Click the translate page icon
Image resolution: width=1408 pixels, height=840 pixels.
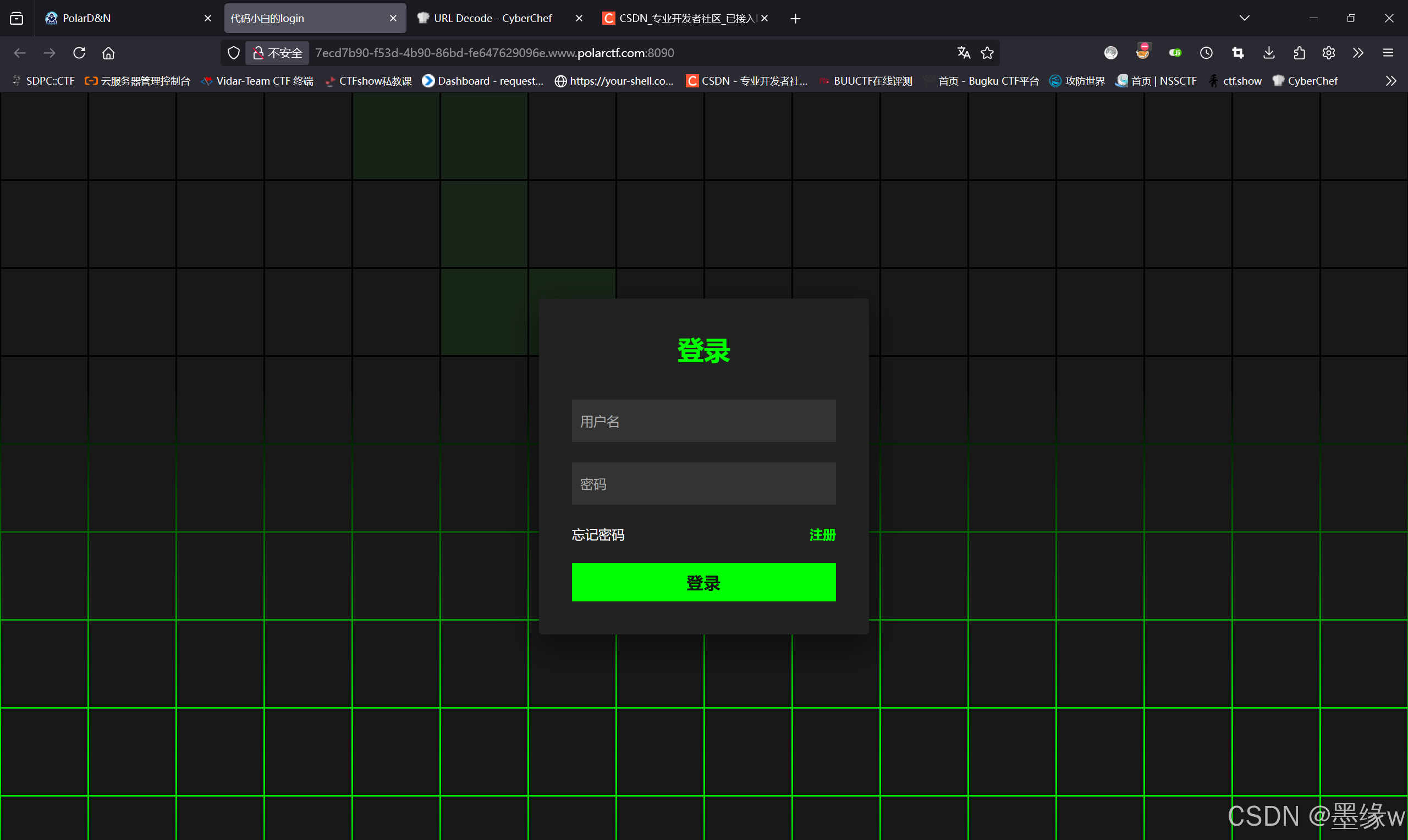tap(964, 53)
